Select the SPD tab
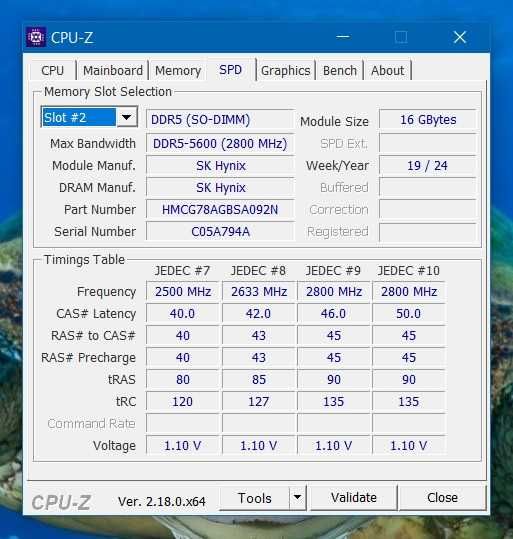This screenshot has width=513, height=539. point(230,70)
